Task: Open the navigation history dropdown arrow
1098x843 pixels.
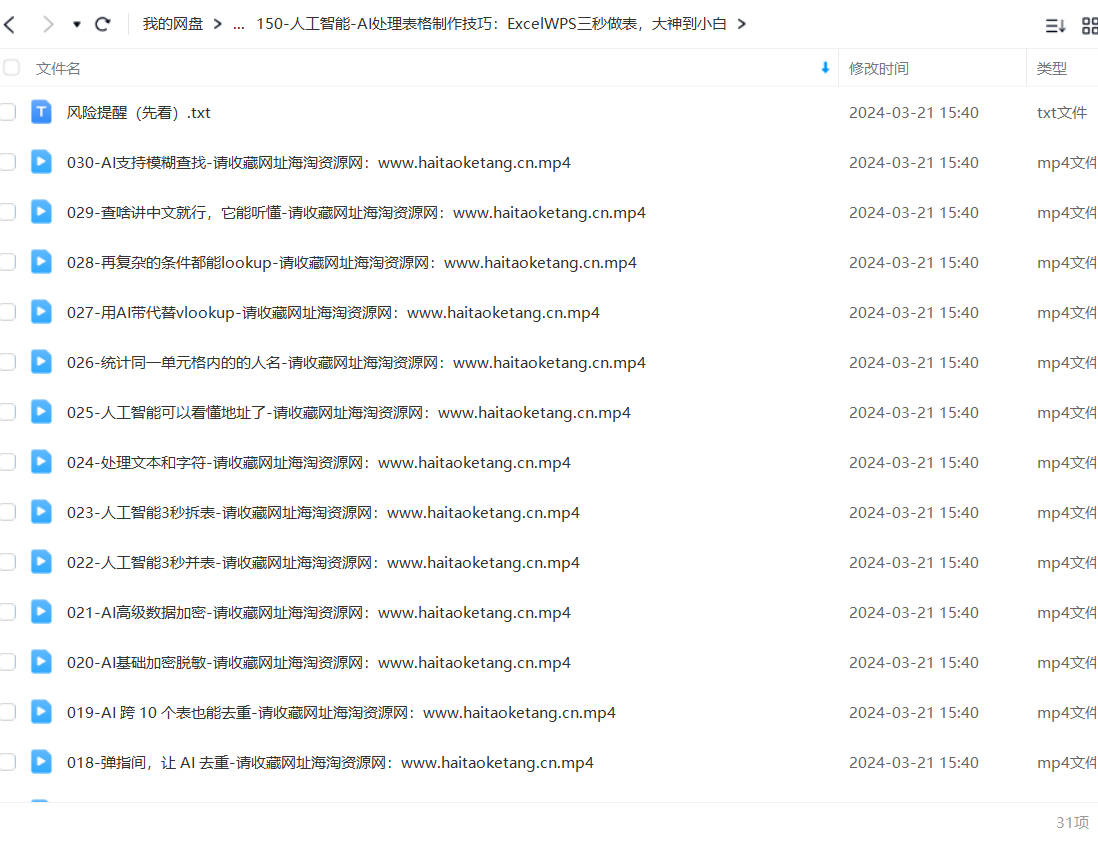Action: pos(76,25)
